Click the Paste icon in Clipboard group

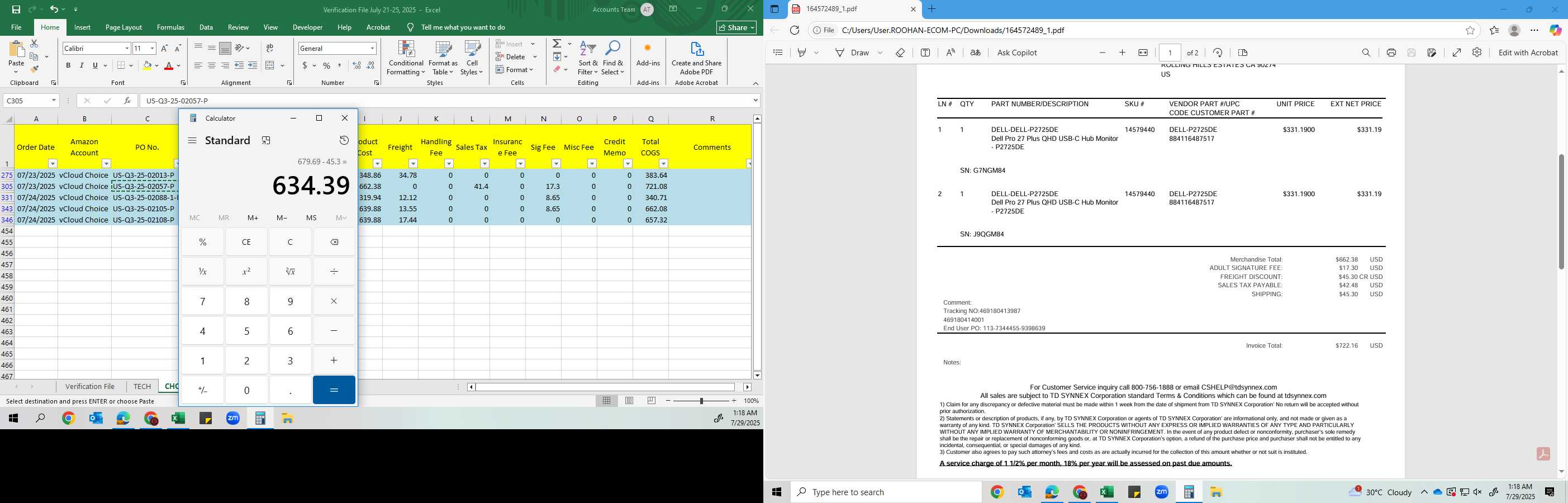click(16, 49)
